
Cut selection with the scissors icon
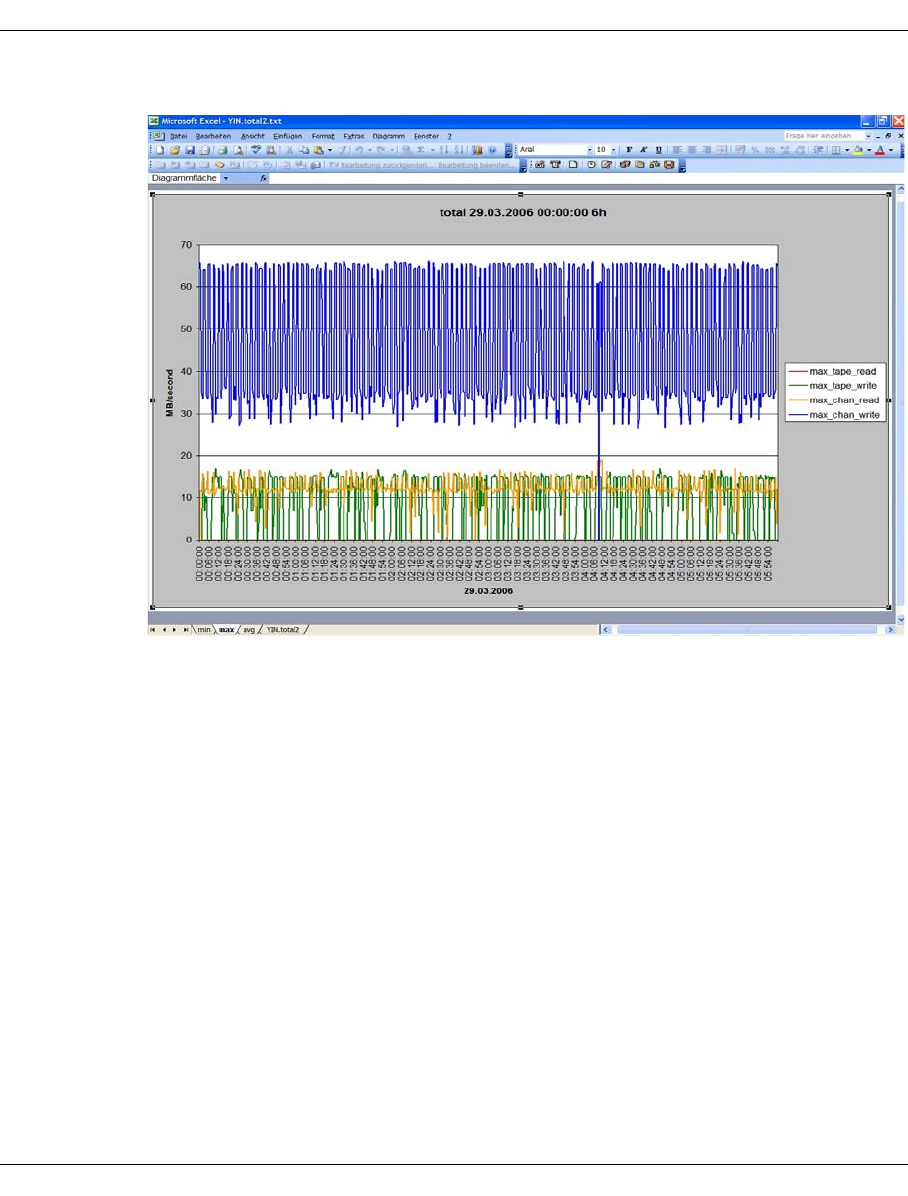pos(289,150)
